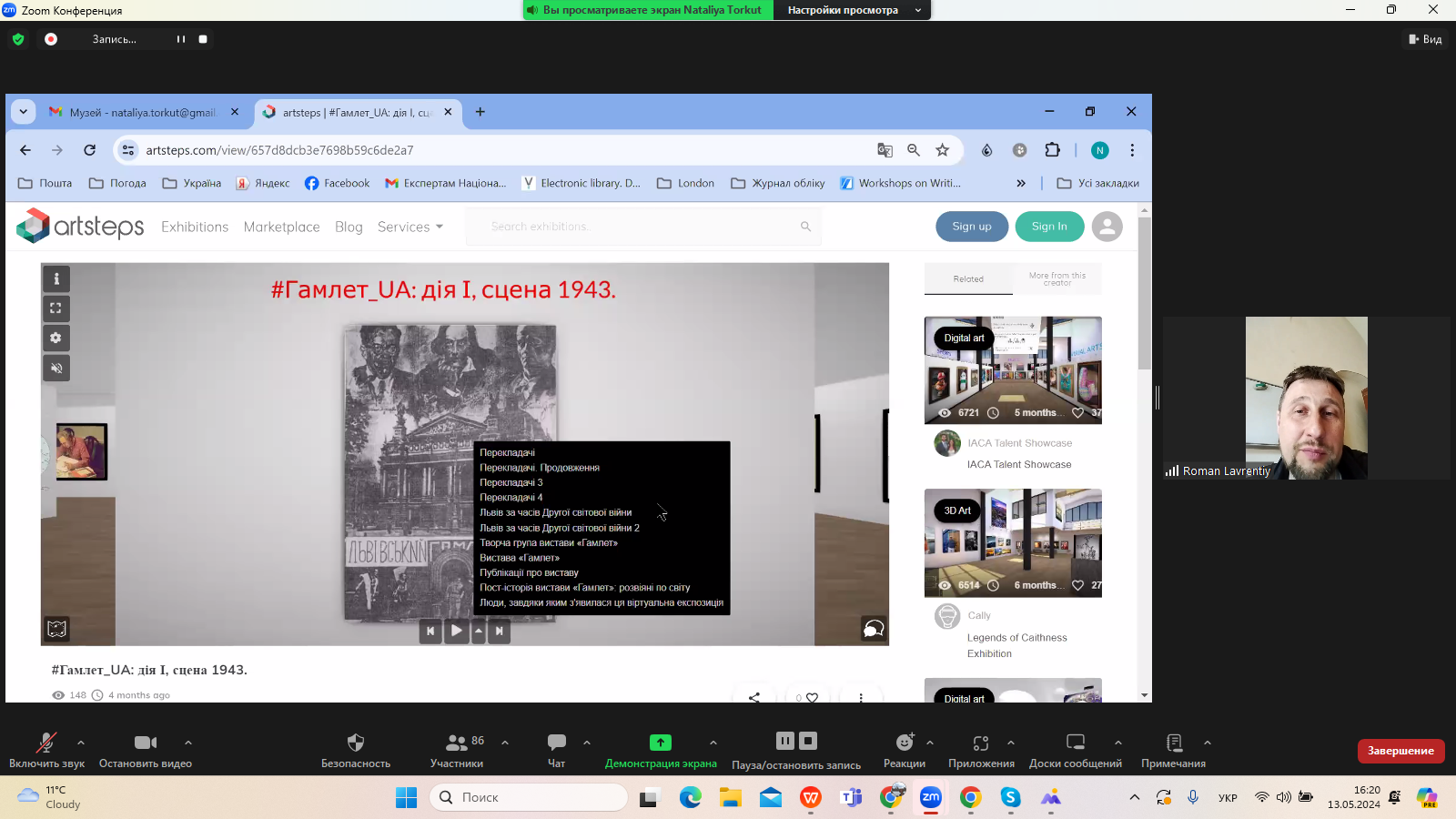Enter fullscreen mode in exhibition viewer
Screen dimensions: 1456x819
[x=56, y=308]
